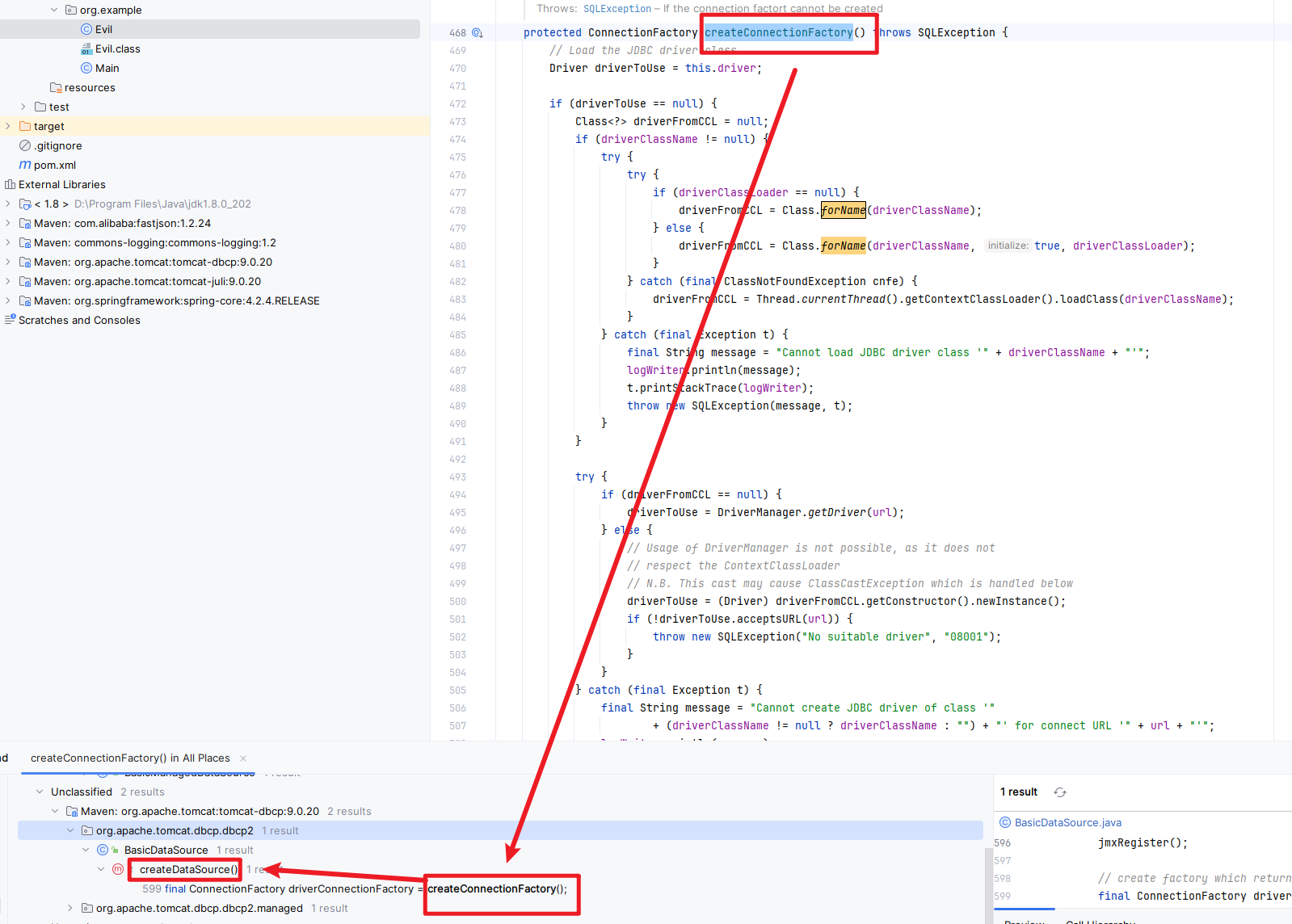1292x924 pixels.
Task: Click the Maven pom.xml icon
Action: [x=25, y=165]
